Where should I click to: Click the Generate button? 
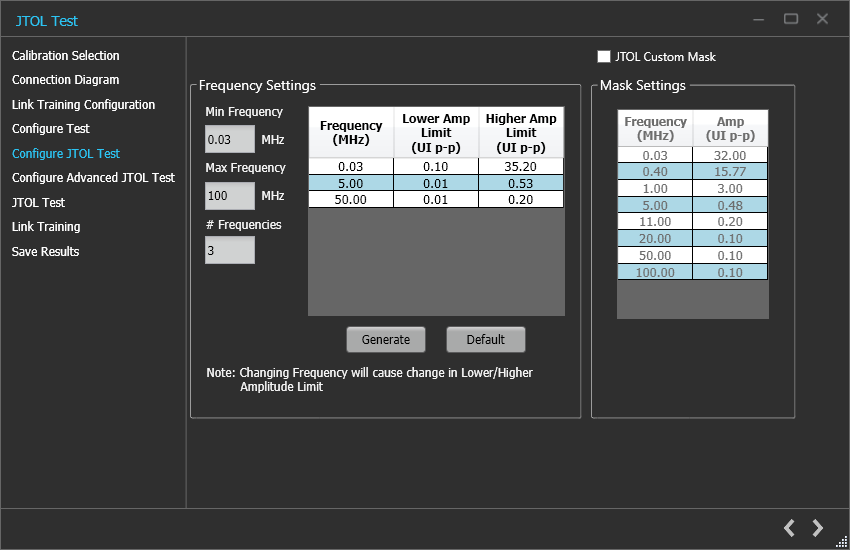coord(386,340)
